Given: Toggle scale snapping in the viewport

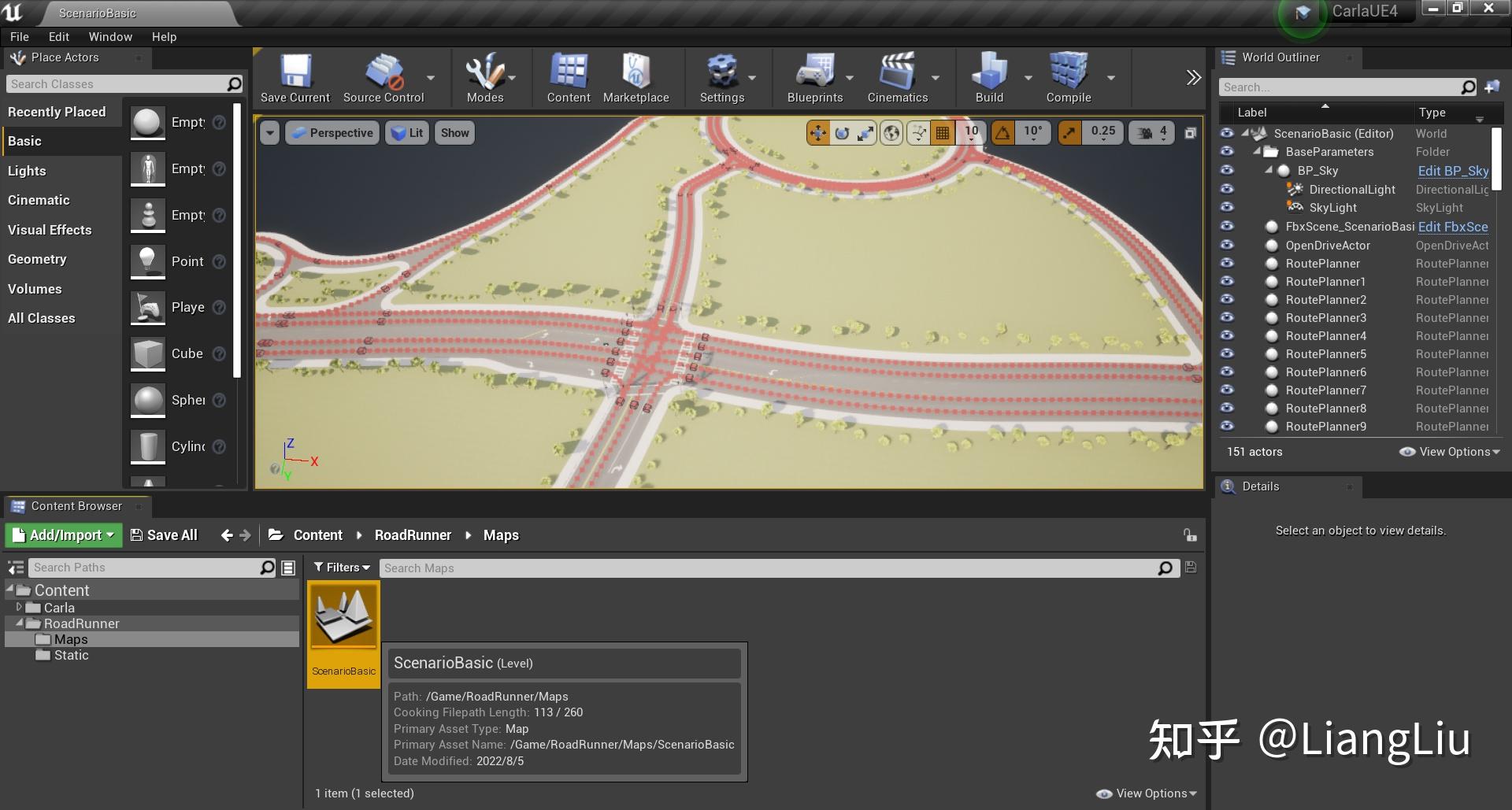Looking at the screenshot, I should 1069,133.
